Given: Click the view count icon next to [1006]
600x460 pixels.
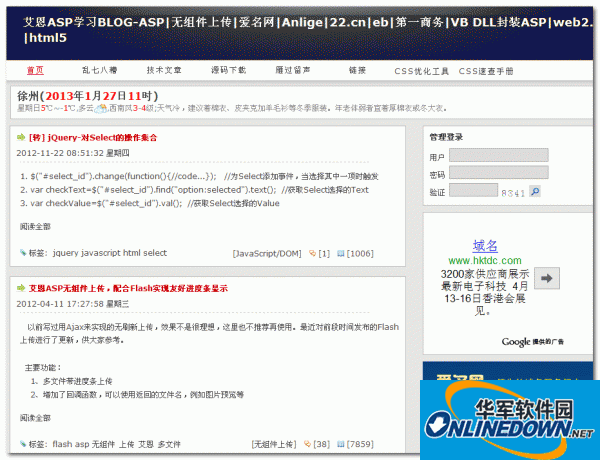Looking at the screenshot, I should [x=341, y=254].
